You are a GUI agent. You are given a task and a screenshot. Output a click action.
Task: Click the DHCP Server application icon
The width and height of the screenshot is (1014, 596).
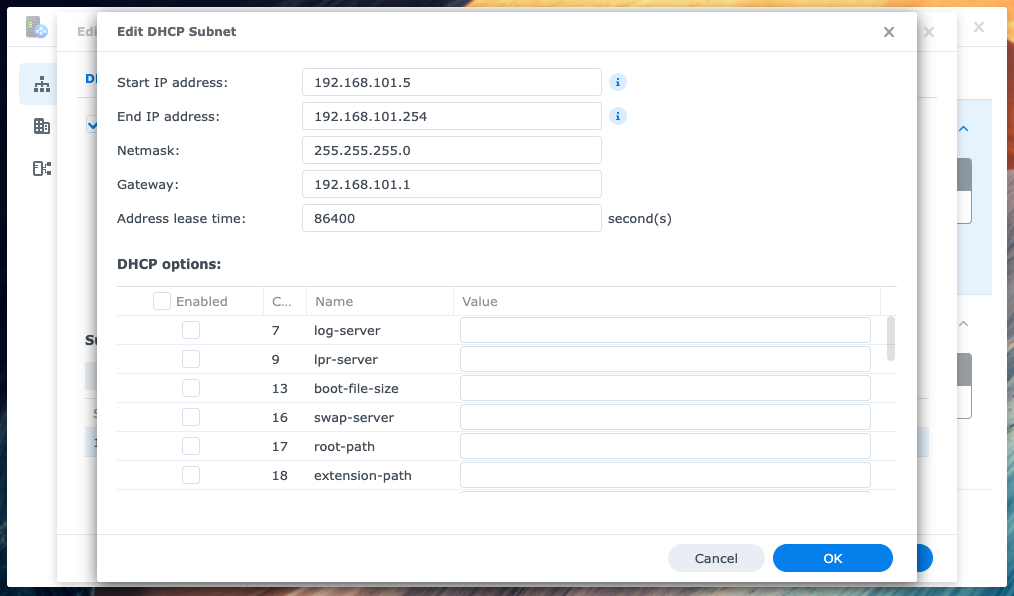tap(37, 27)
